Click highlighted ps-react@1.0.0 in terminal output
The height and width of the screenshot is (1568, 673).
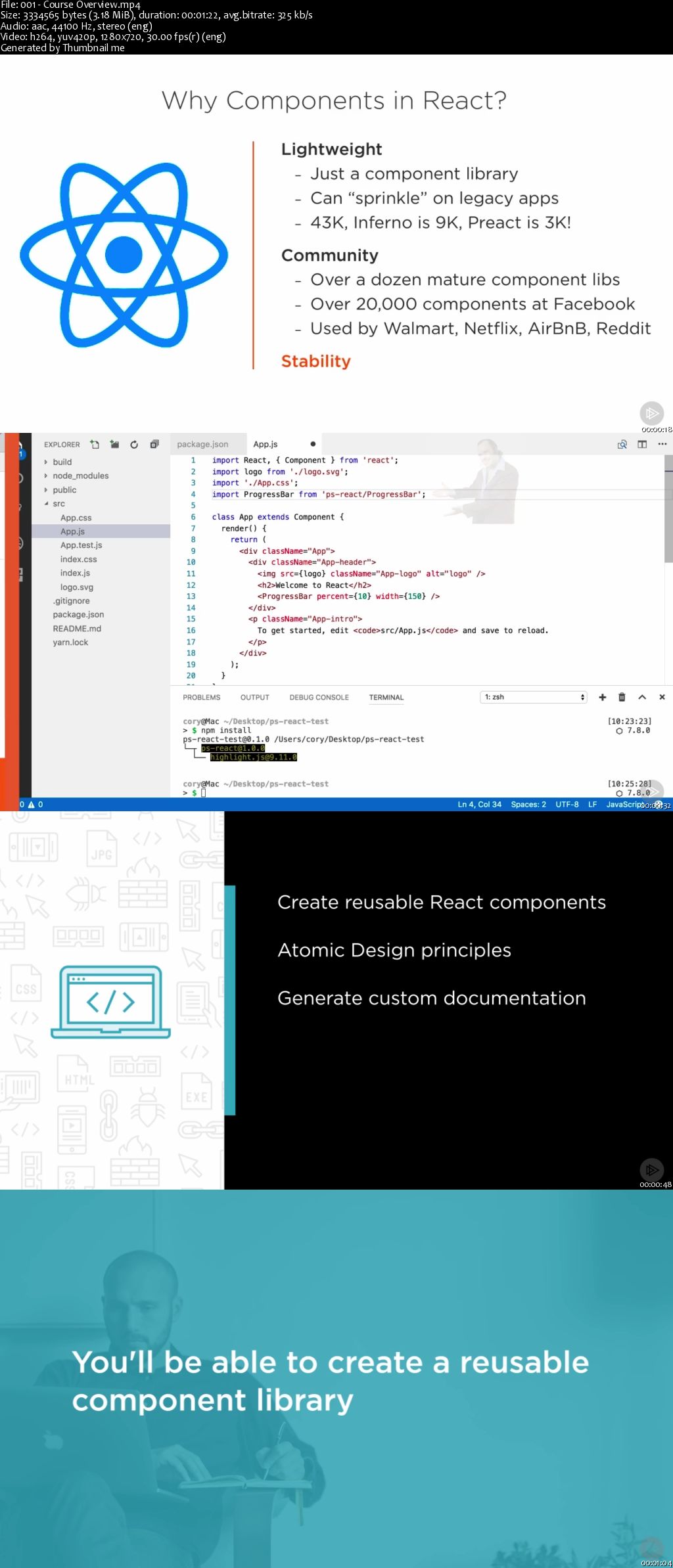[x=233, y=748]
